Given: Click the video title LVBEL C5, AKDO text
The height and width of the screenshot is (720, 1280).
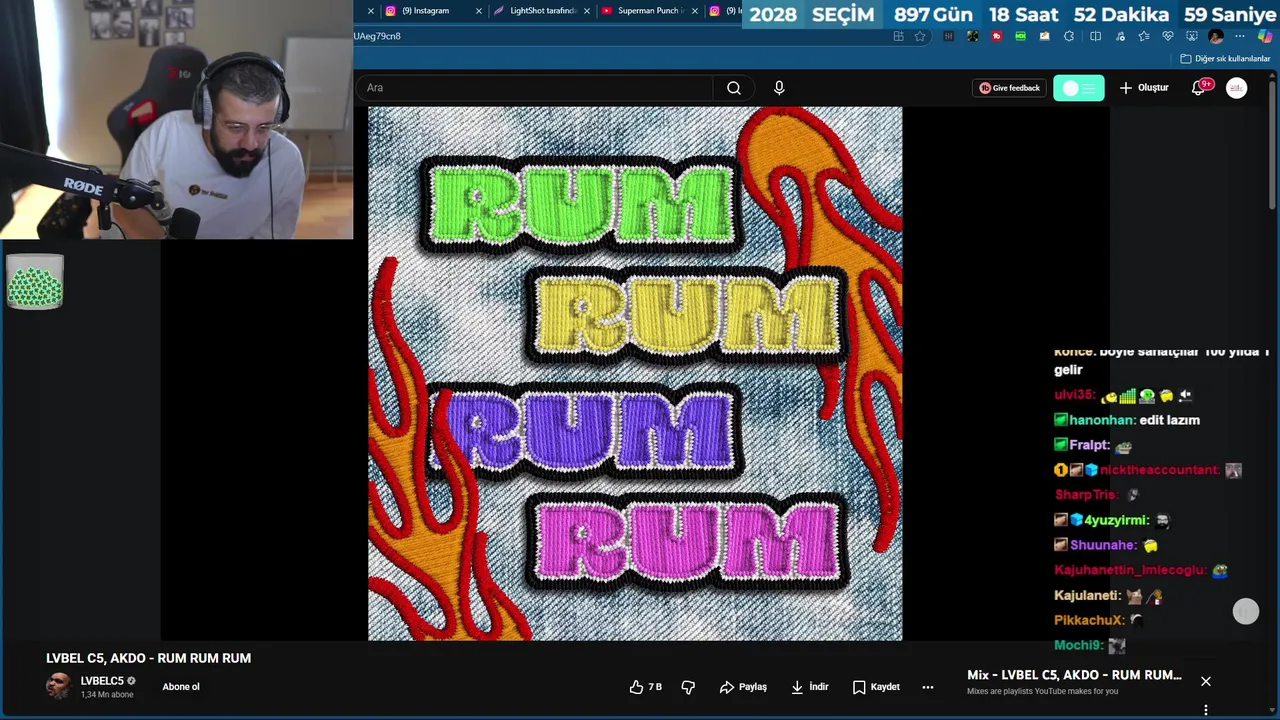Looking at the screenshot, I should [x=148, y=658].
